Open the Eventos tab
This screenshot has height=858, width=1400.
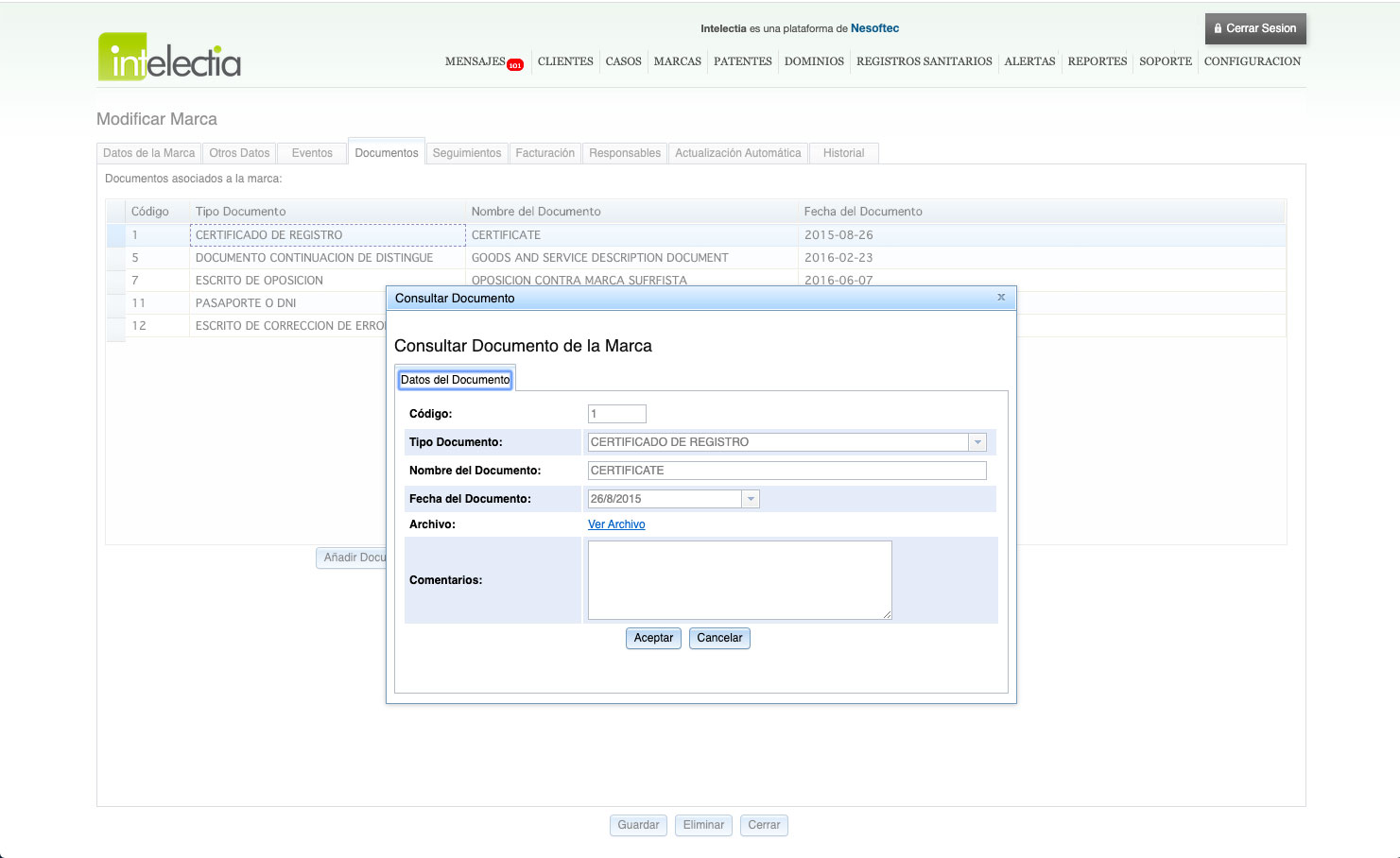tap(312, 153)
